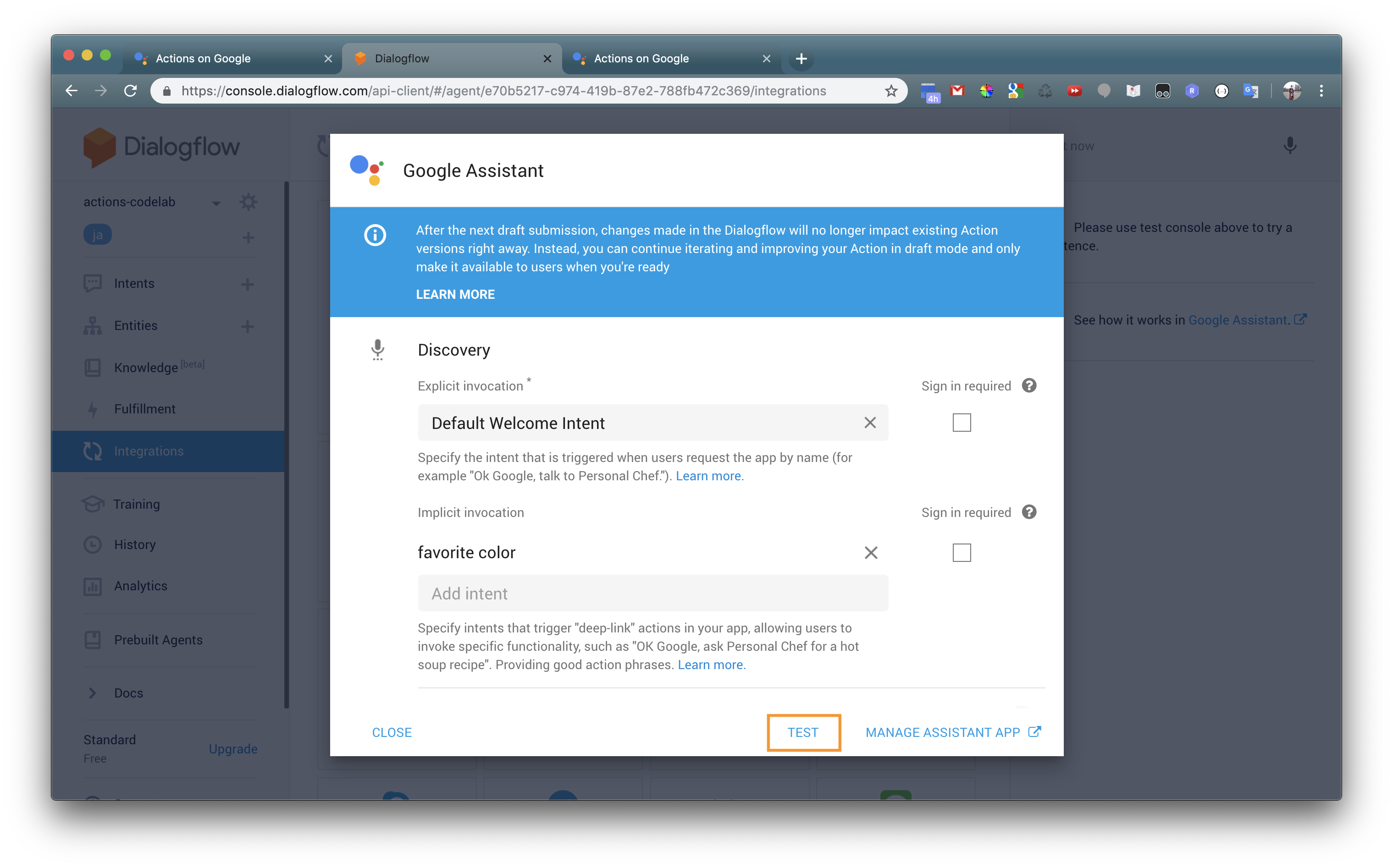This screenshot has height=868, width=1393.
Task: Click LEARN MORE in the blue banner
Action: pyautogui.click(x=455, y=295)
